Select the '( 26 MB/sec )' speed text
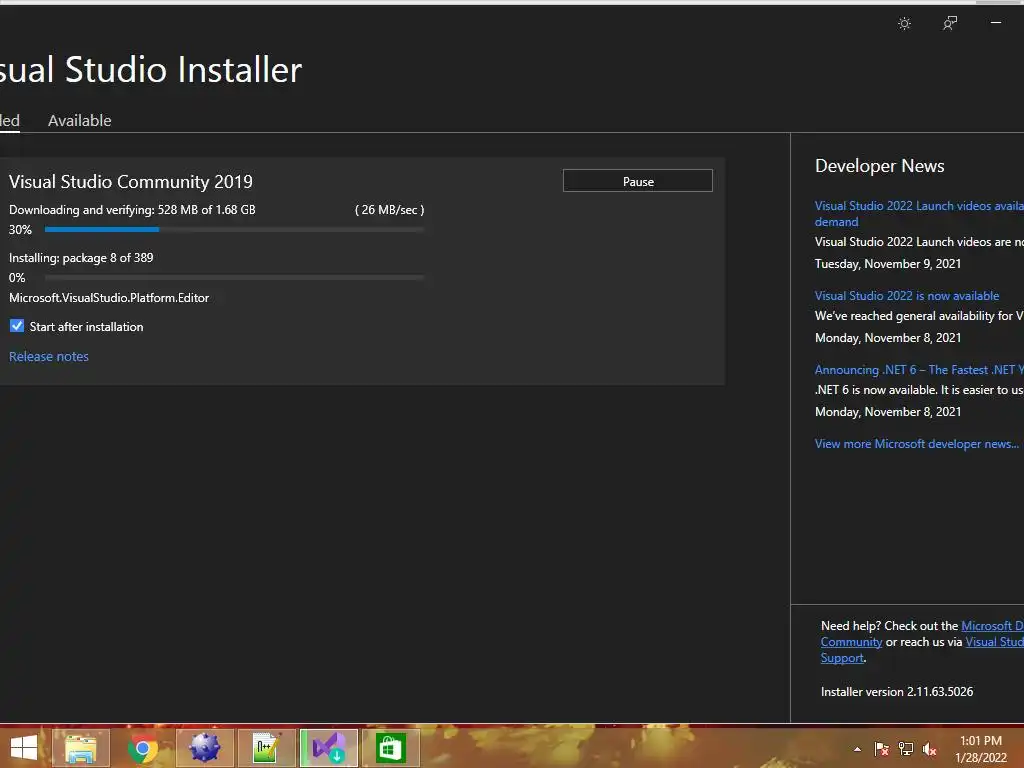The height and width of the screenshot is (768, 1024). point(389,210)
